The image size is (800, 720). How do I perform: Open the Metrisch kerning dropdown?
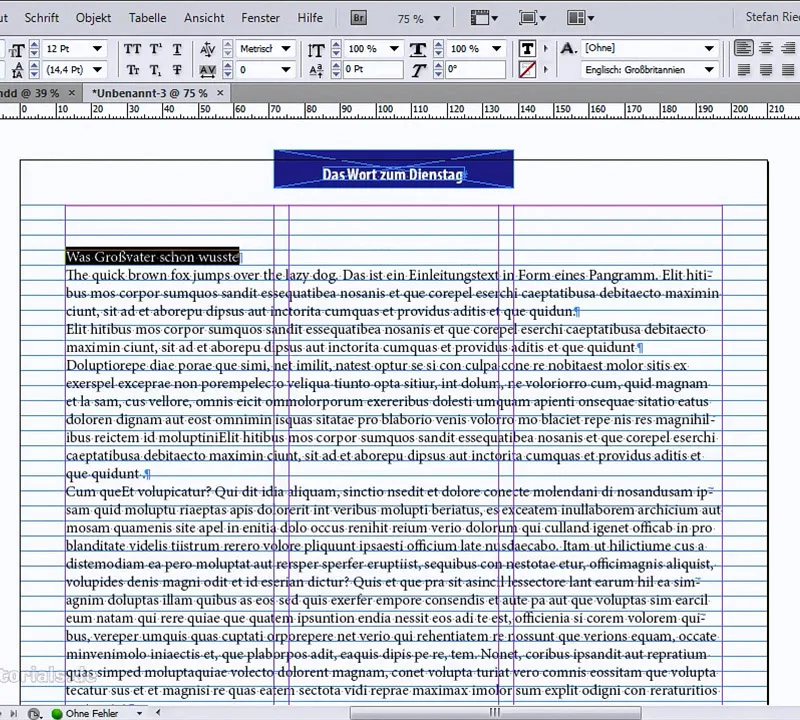(x=286, y=49)
